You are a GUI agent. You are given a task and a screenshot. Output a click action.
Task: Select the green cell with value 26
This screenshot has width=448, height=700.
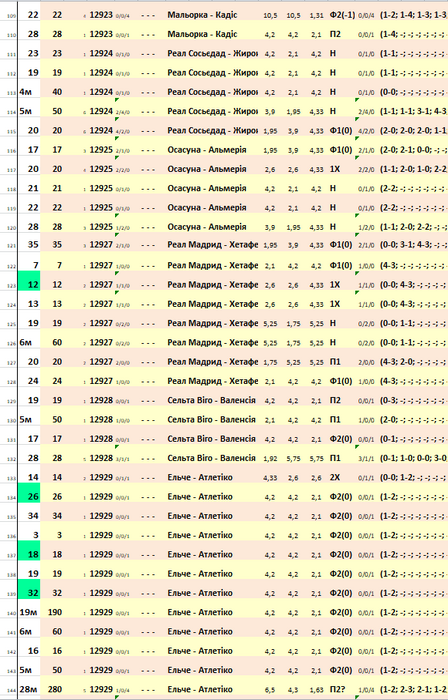click(x=29, y=493)
